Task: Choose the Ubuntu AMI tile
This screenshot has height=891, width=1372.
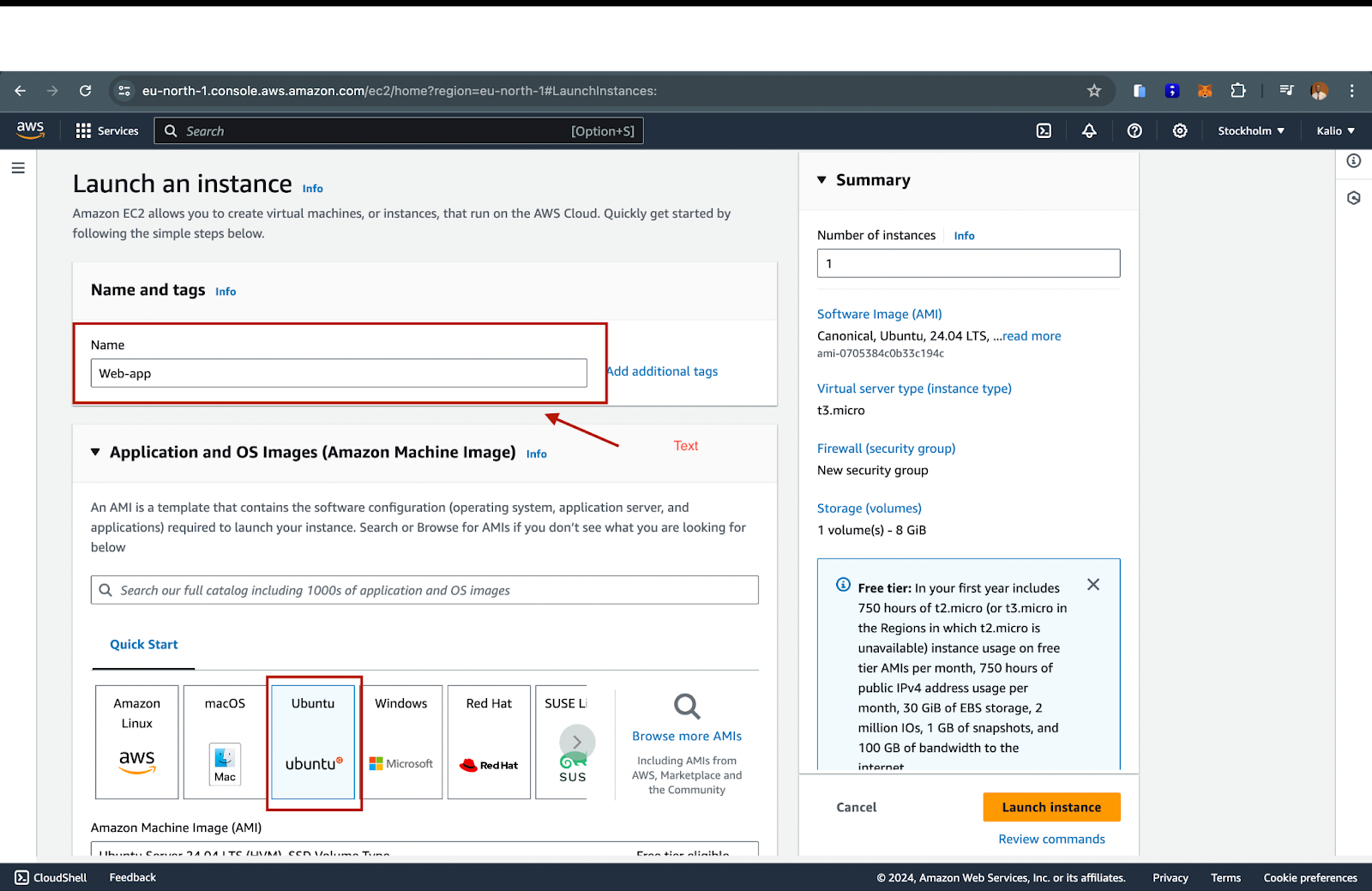Action: (313, 742)
